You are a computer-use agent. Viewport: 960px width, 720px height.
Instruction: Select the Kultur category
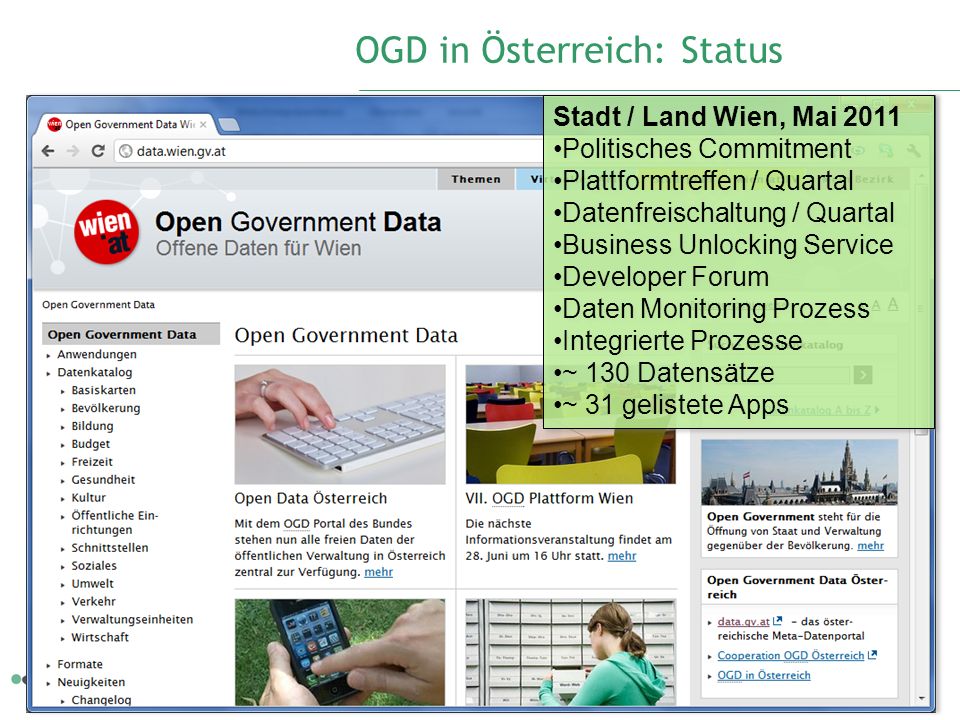point(88,498)
